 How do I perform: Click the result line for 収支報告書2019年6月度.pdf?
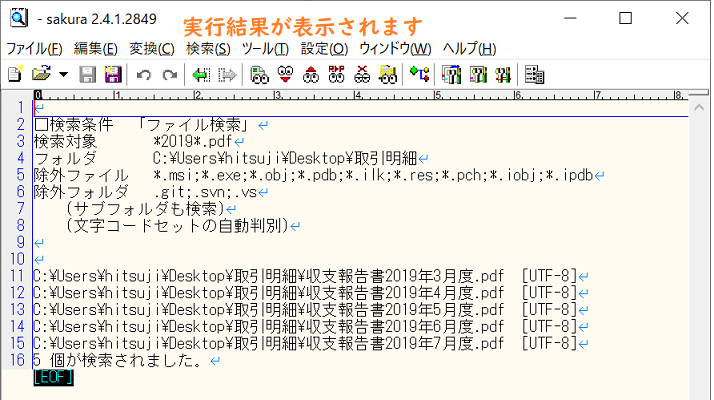(x=311, y=326)
